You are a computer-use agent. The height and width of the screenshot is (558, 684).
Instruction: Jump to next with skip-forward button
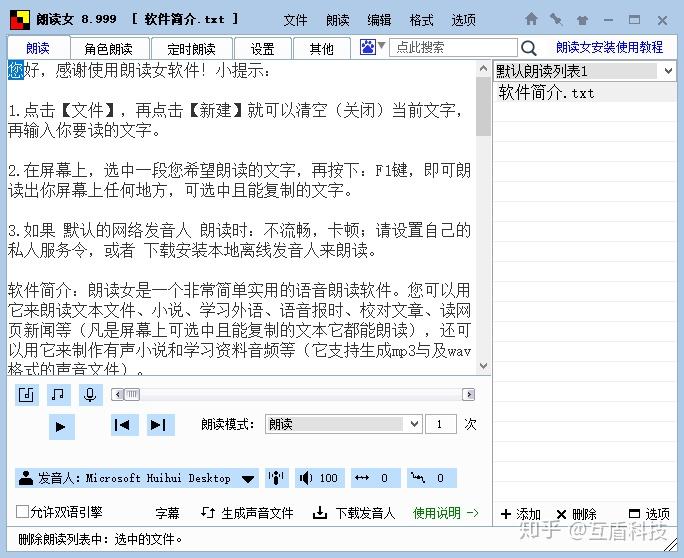pyautogui.click(x=161, y=424)
